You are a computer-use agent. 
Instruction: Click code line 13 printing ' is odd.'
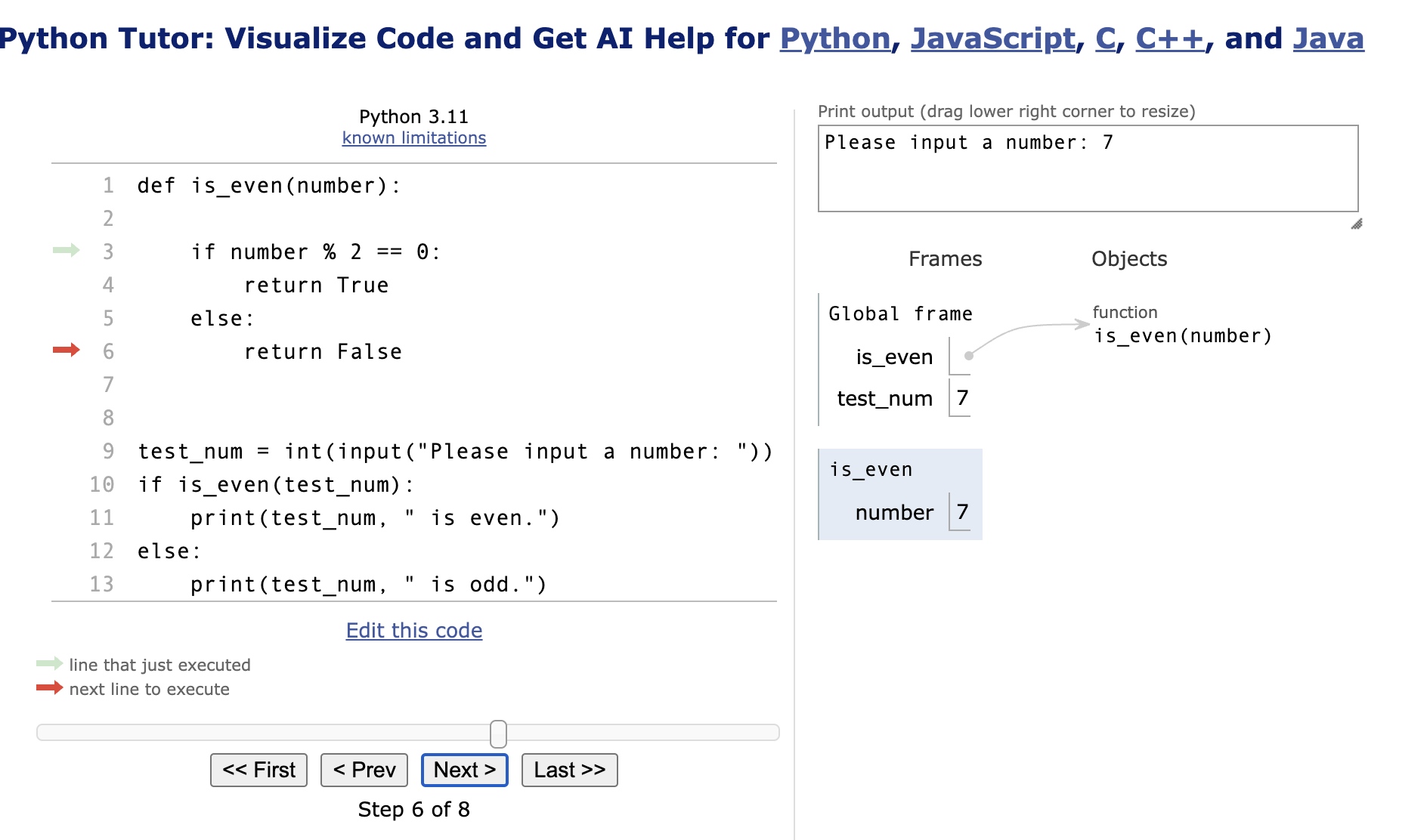[x=368, y=585]
